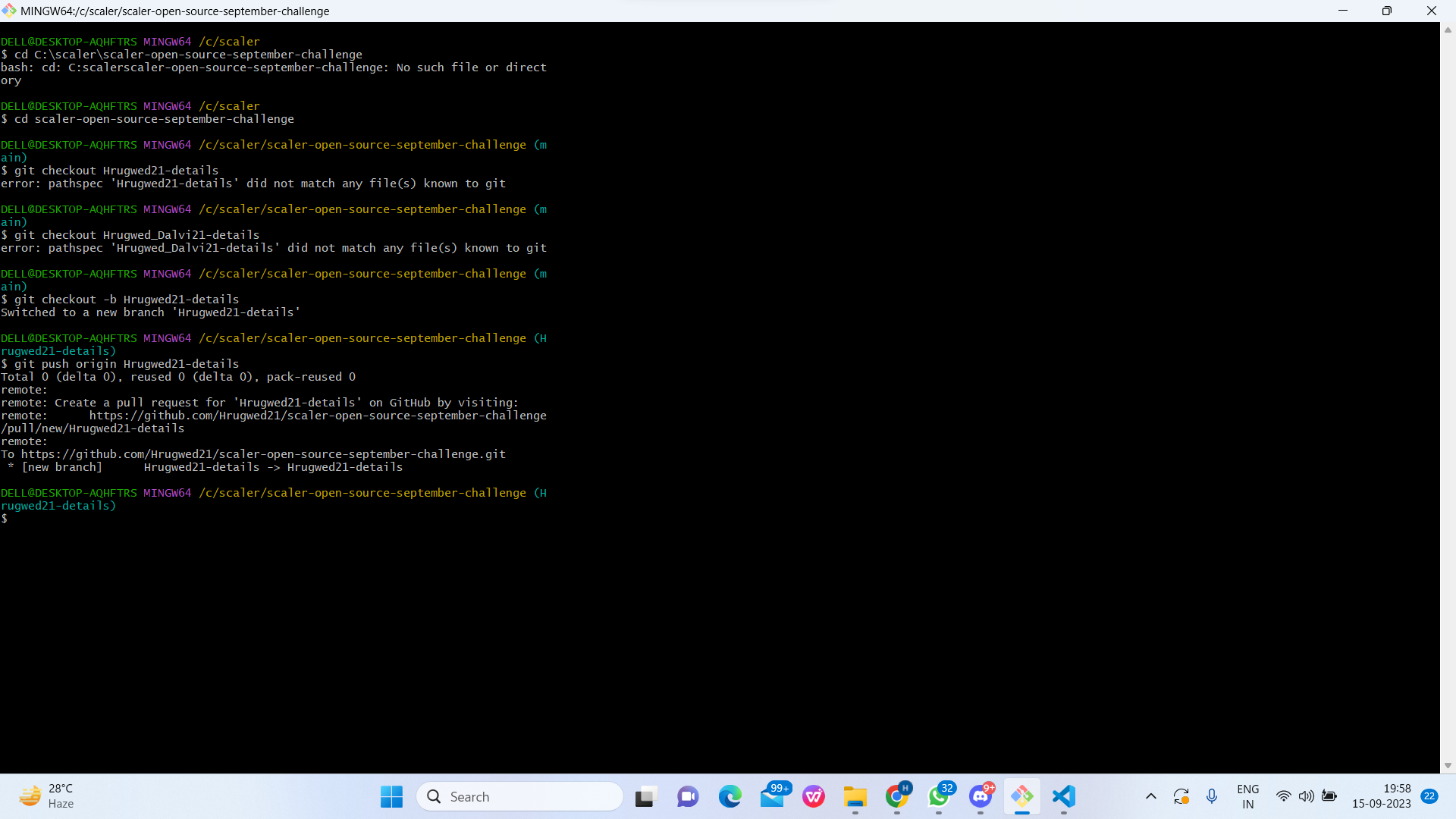1456x819 pixels.
Task: Toggle Wi-Fi from the system tray
Action: point(1284,796)
